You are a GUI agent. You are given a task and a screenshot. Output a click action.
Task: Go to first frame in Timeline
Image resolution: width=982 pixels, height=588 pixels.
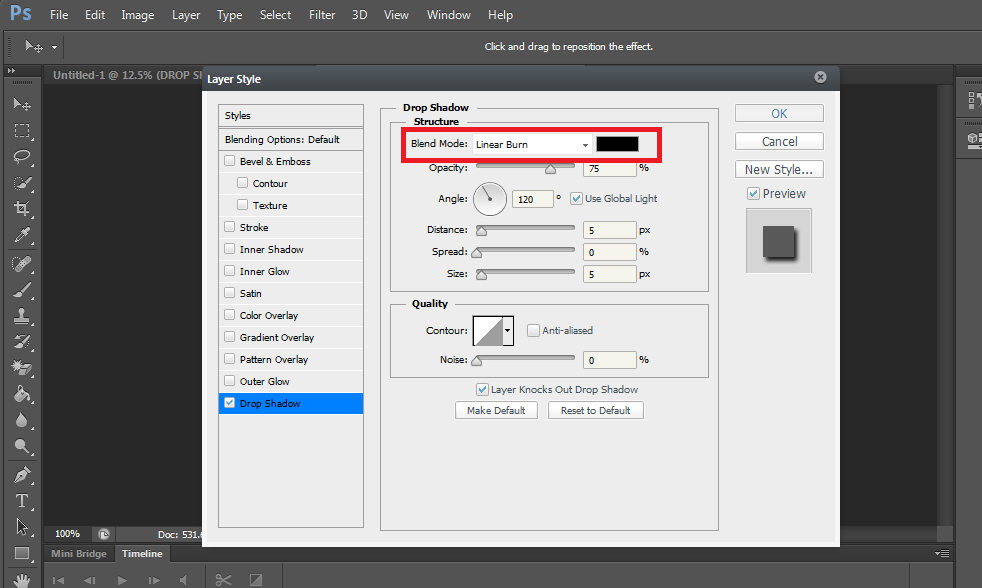(58, 580)
